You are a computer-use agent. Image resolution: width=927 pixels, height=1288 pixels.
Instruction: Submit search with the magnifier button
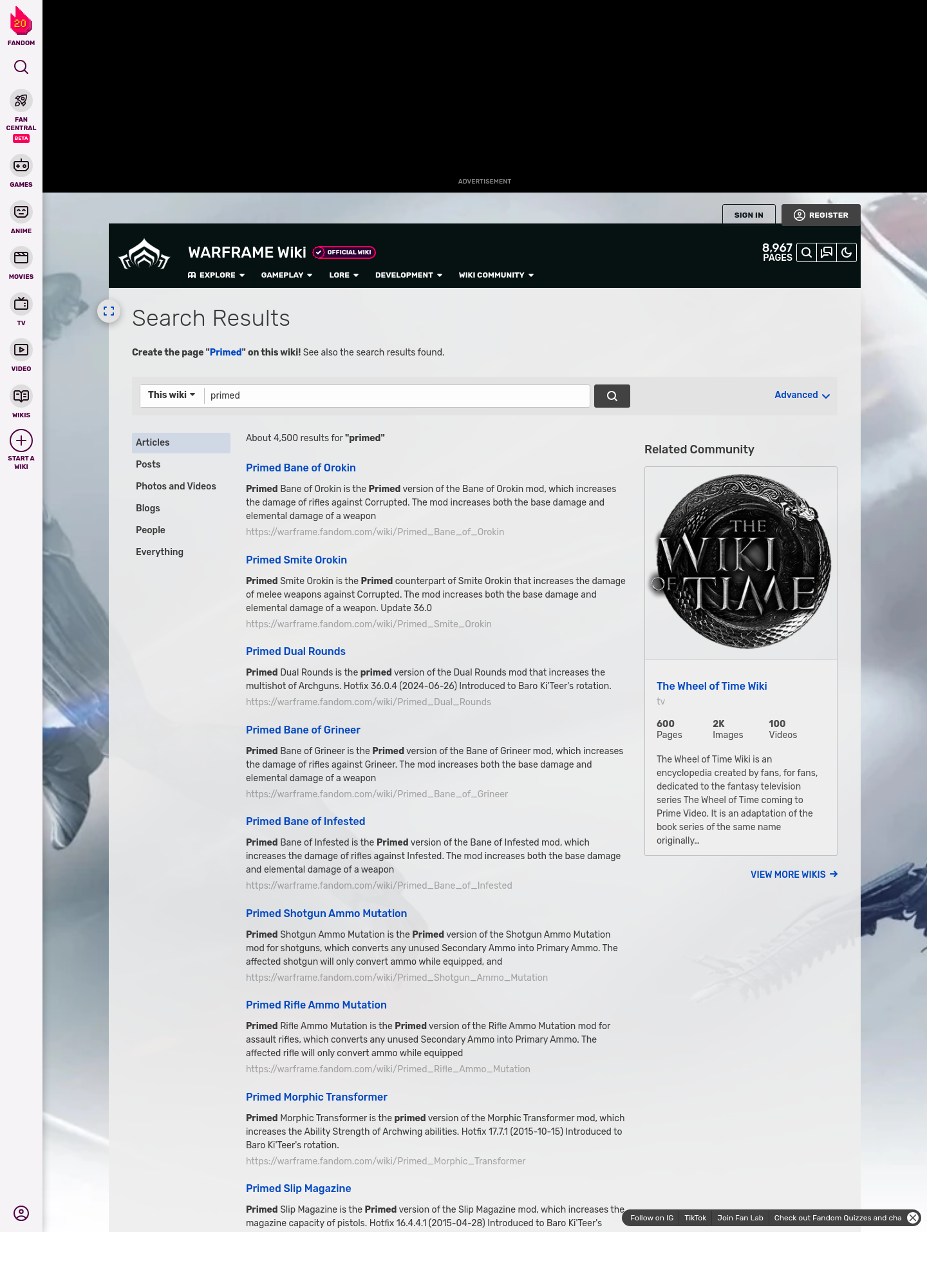(x=612, y=396)
